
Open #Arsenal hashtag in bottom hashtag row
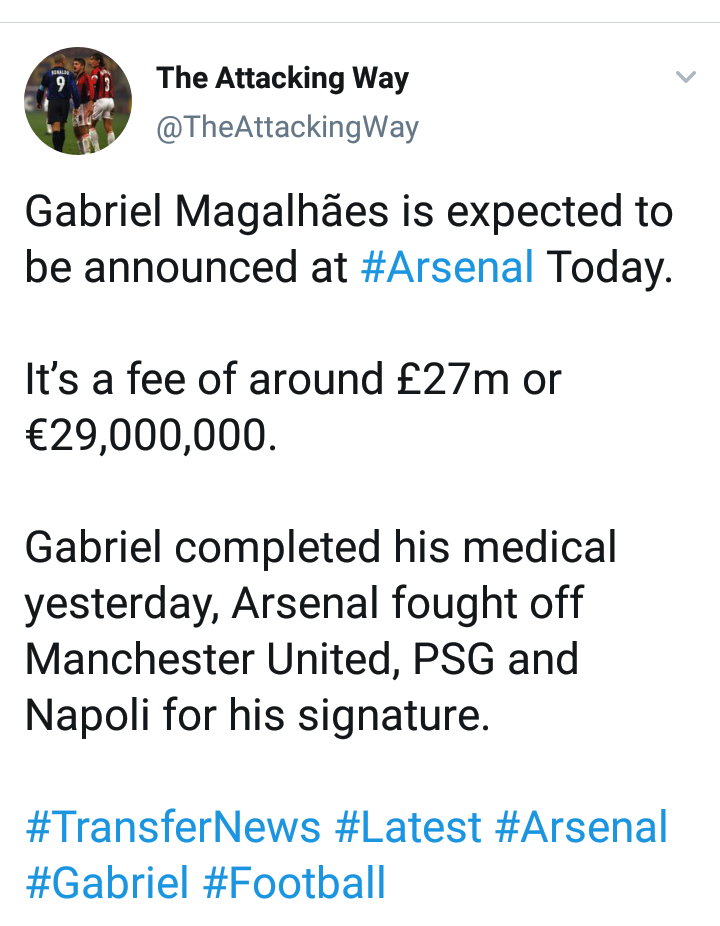pyautogui.click(x=581, y=828)
